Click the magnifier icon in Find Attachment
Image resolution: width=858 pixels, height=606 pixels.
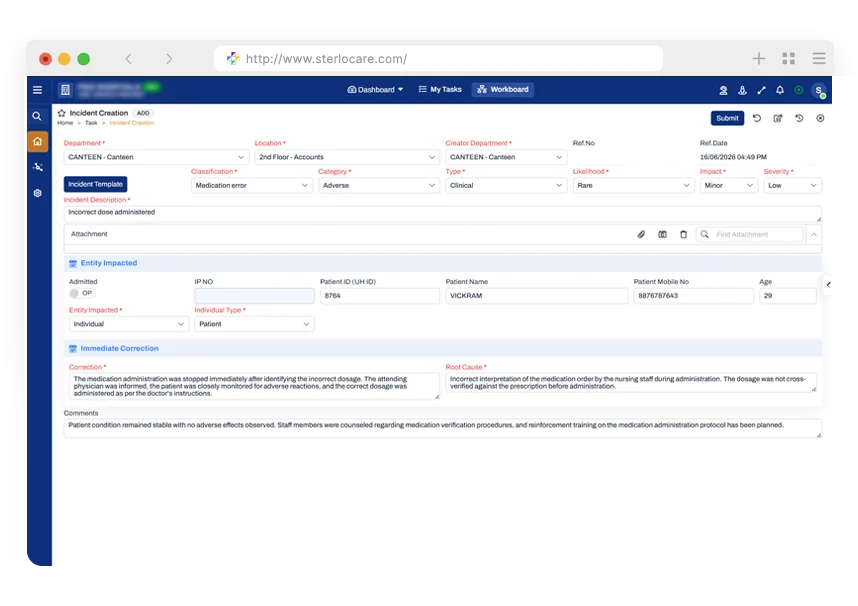[705, 234]
